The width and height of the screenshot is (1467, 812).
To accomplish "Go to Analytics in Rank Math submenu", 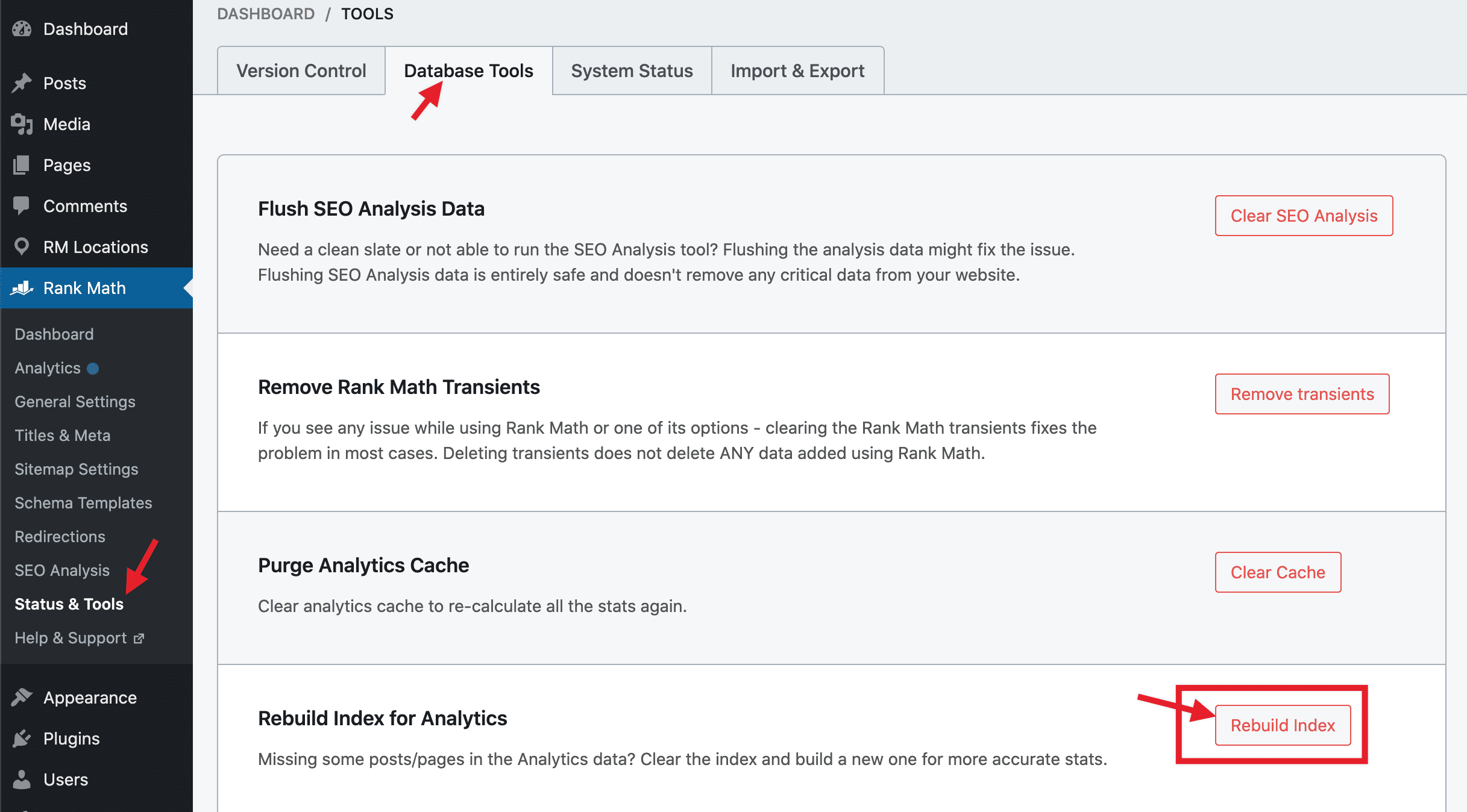I will 48,368.
